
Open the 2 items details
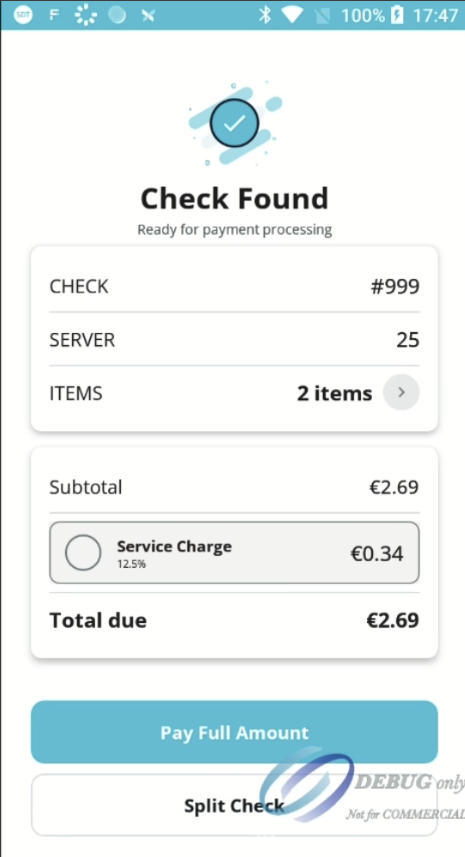(x=334, y=393)
